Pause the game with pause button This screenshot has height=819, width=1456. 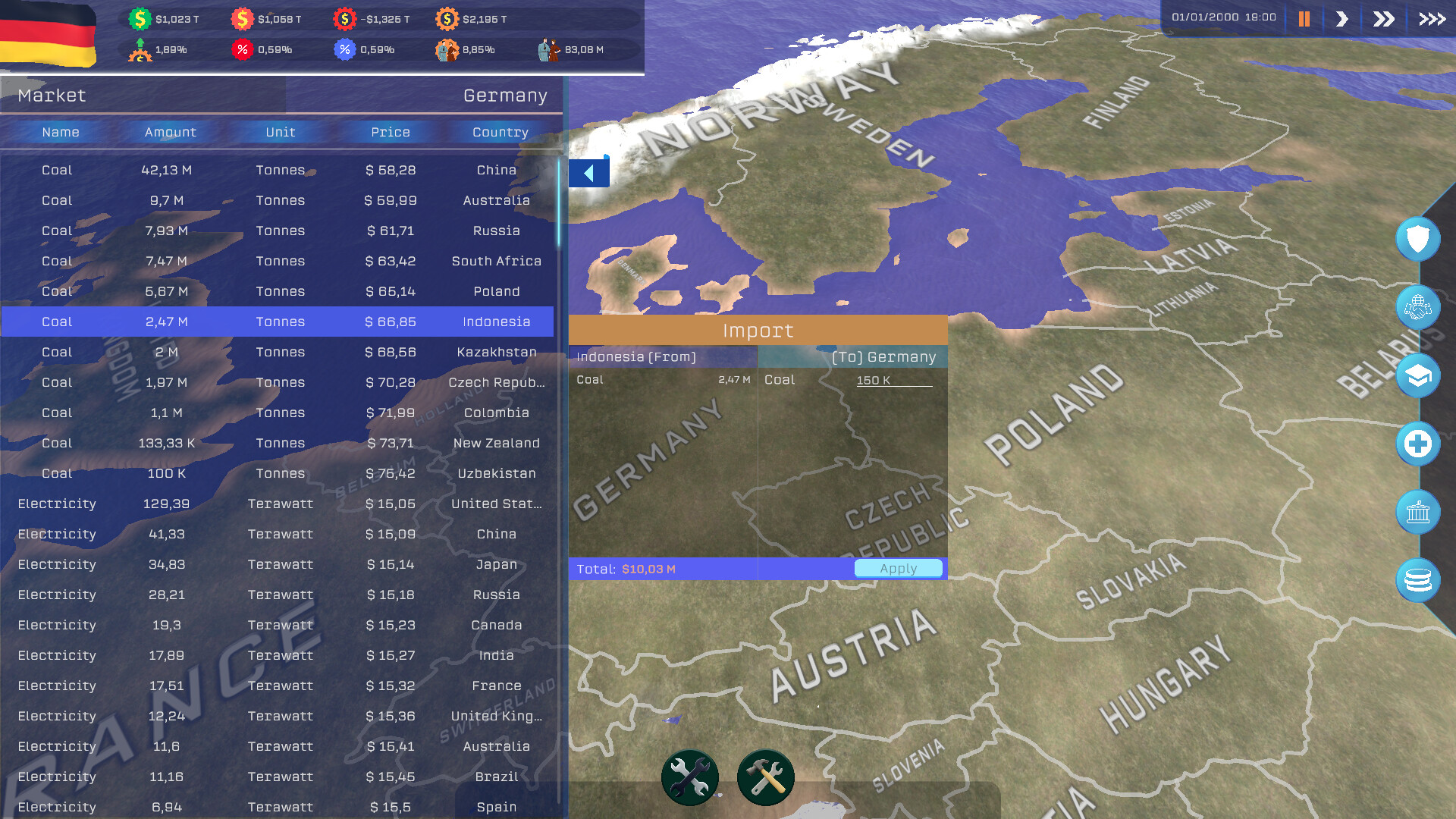[1304, 19]
